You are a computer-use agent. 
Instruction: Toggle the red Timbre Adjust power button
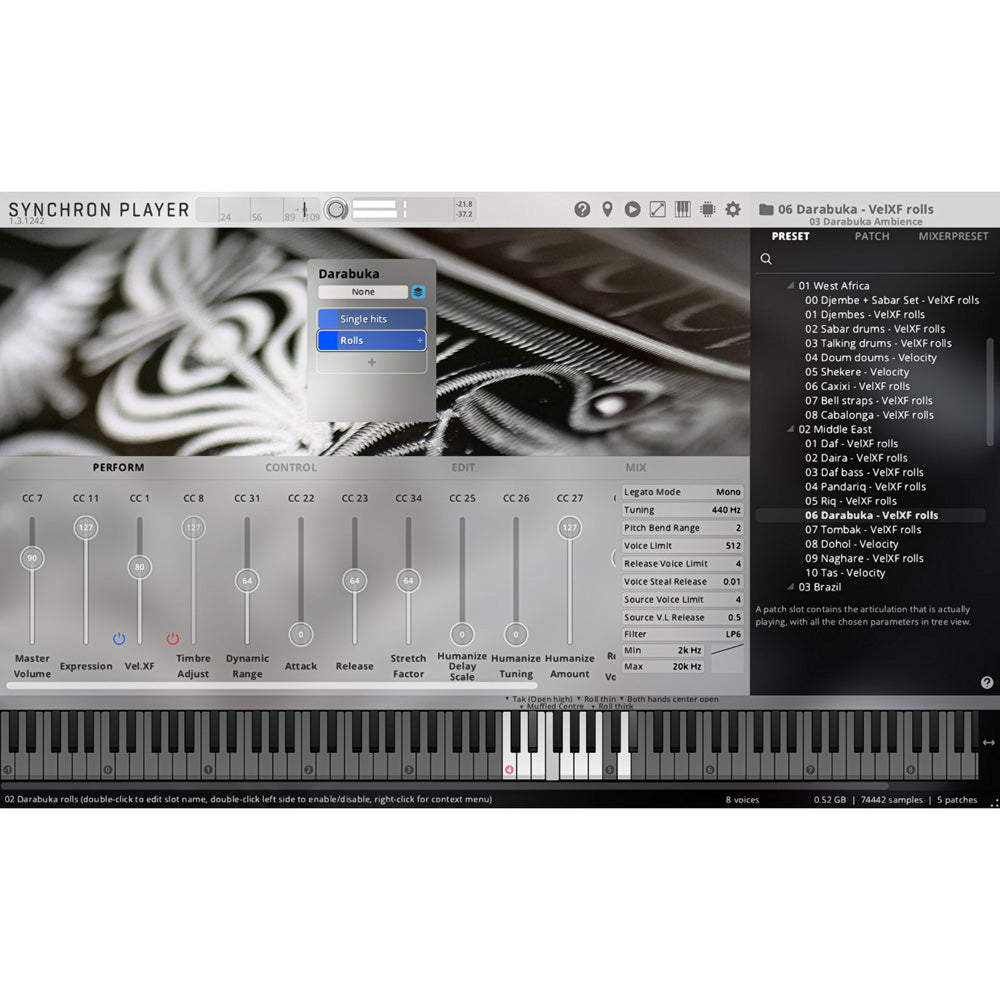pyautogui.click(x=173, y=638)
